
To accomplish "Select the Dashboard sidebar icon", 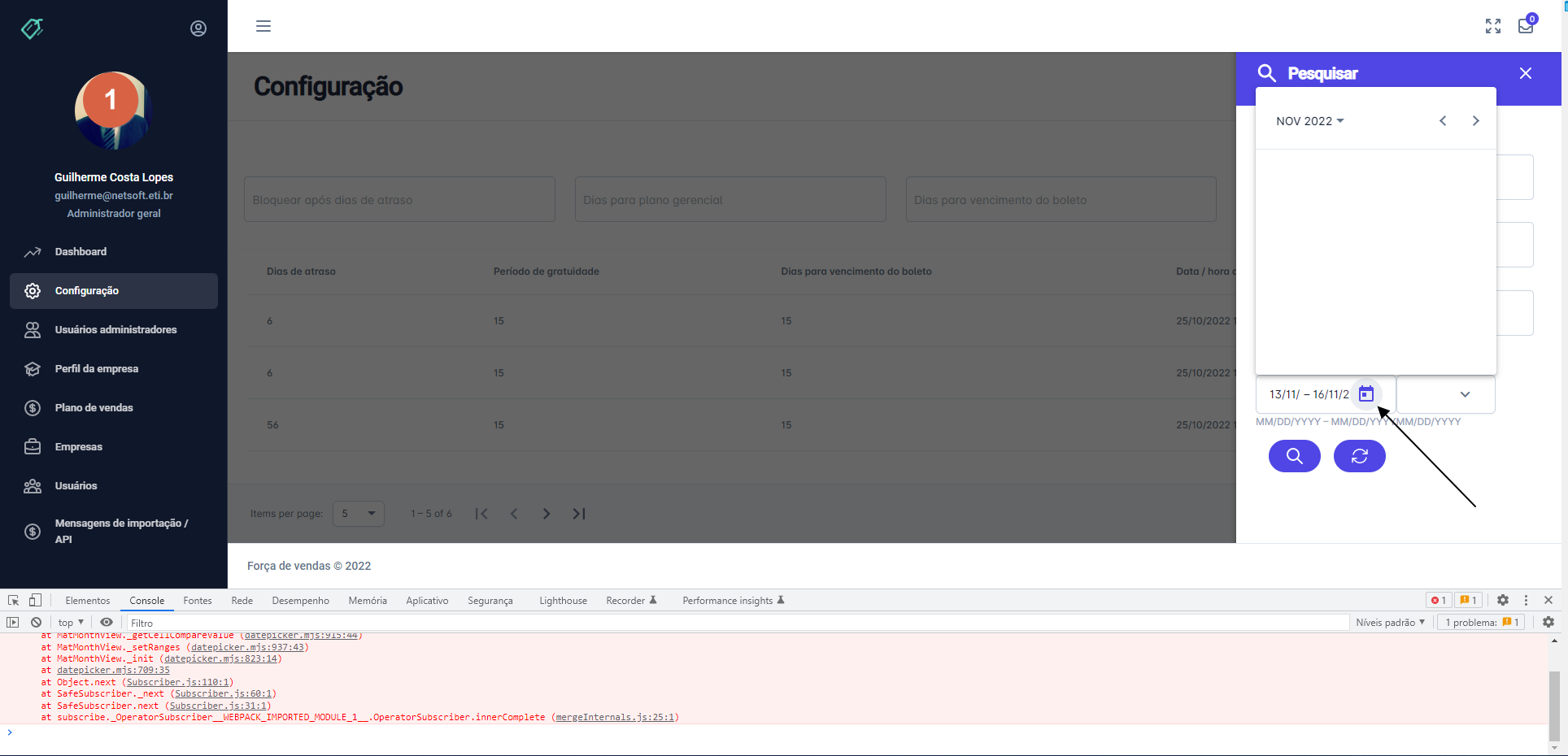I will tap(33, 251).
